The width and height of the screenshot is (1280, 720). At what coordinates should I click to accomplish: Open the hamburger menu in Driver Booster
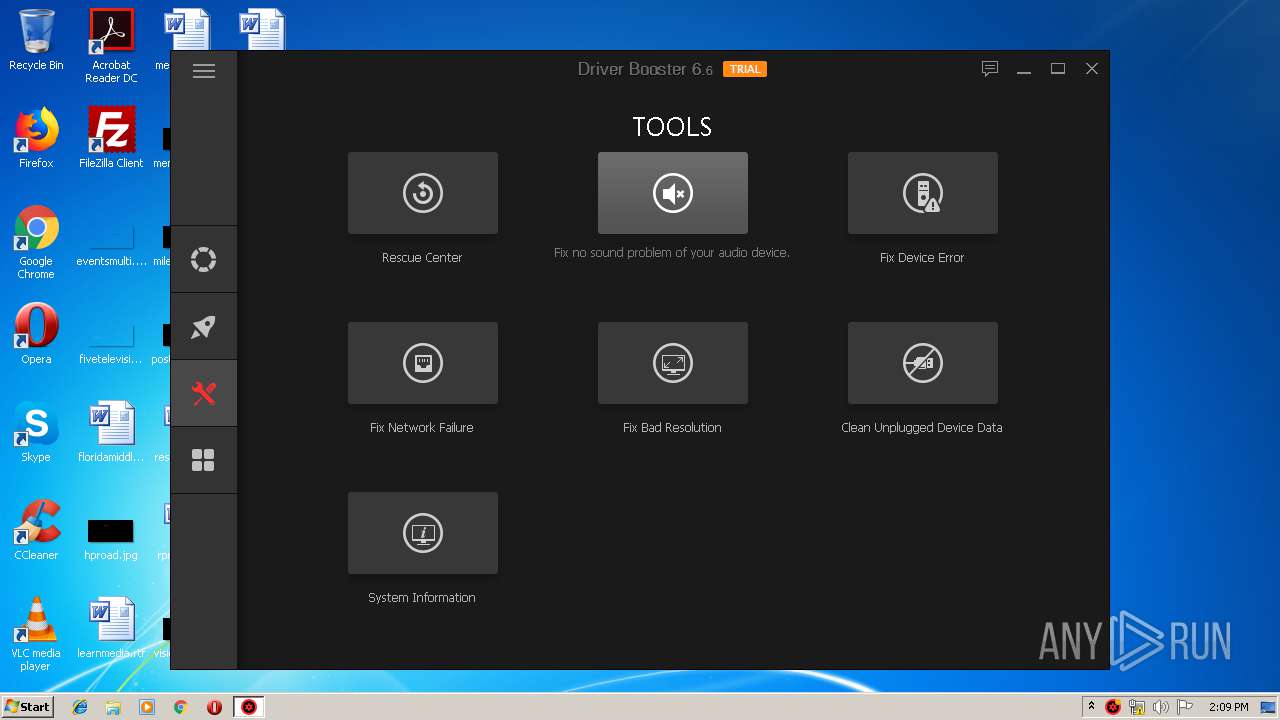pyautogui.click(x=204, y=71)
